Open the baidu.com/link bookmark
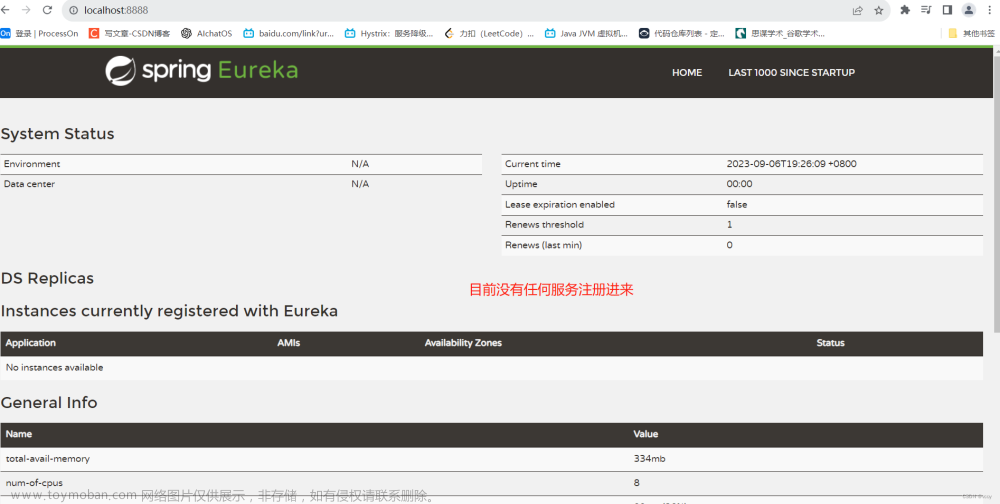Image resolution: width=1000 pixels, height=504 pixels. [x=289, y=33]
